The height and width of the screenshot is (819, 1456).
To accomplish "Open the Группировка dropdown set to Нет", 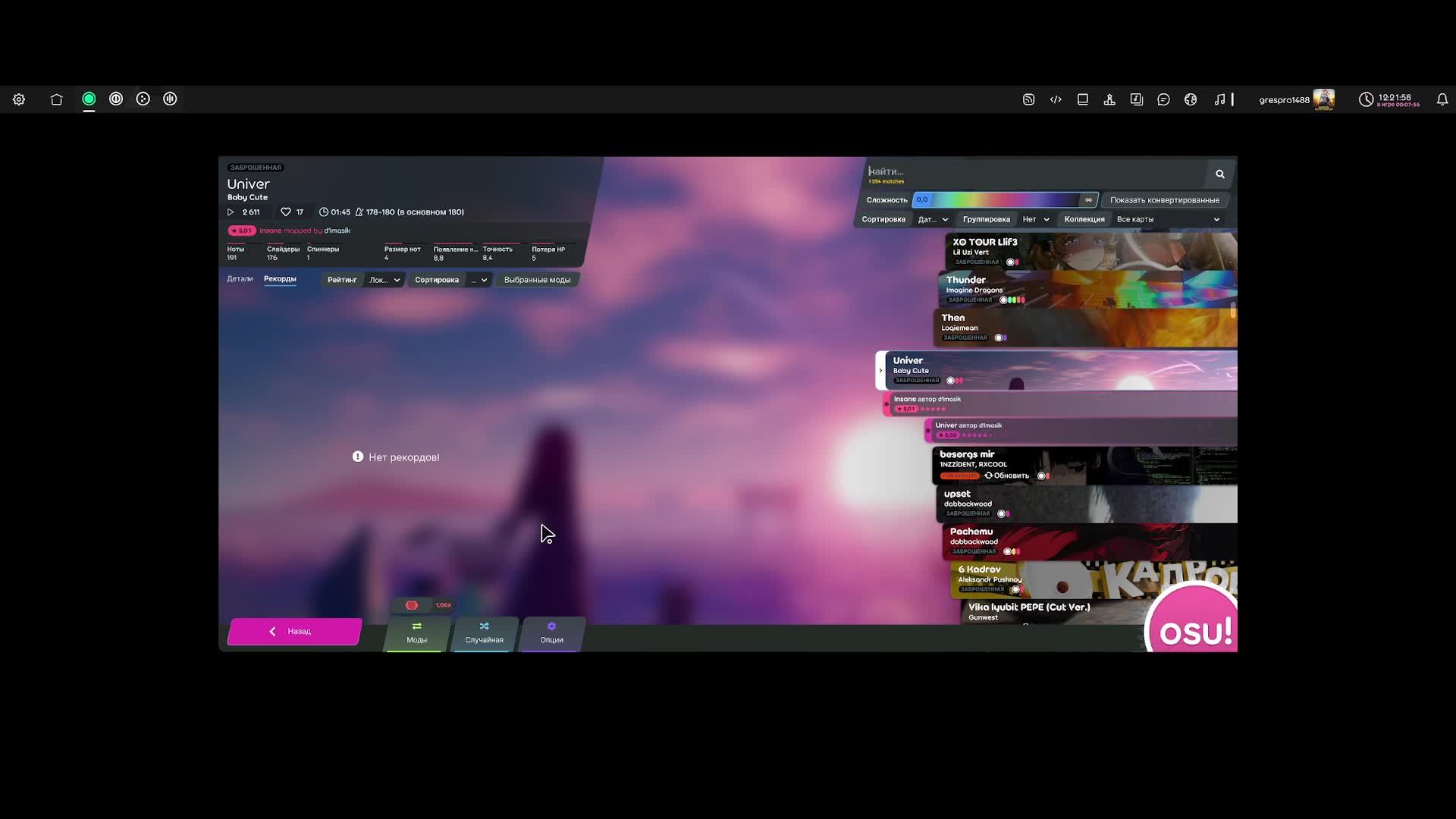I will (1035, 219).
